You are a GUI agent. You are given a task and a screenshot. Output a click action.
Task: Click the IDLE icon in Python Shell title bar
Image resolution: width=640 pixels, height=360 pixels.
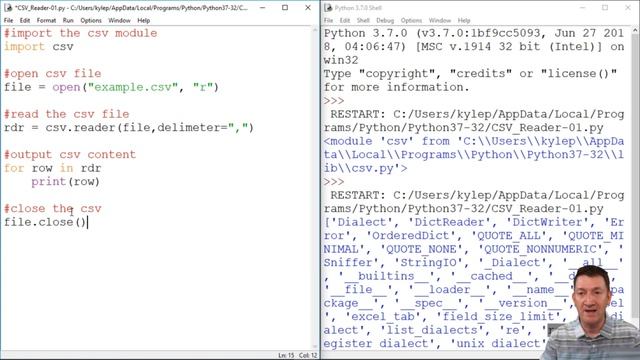point(328,8)
